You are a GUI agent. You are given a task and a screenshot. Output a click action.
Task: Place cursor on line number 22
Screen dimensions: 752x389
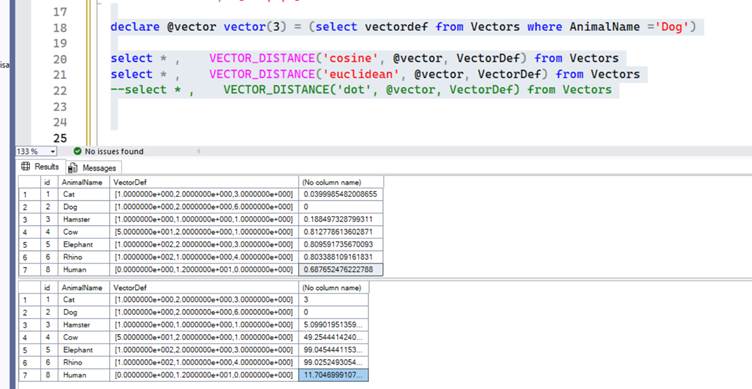[x=60, y=91]
